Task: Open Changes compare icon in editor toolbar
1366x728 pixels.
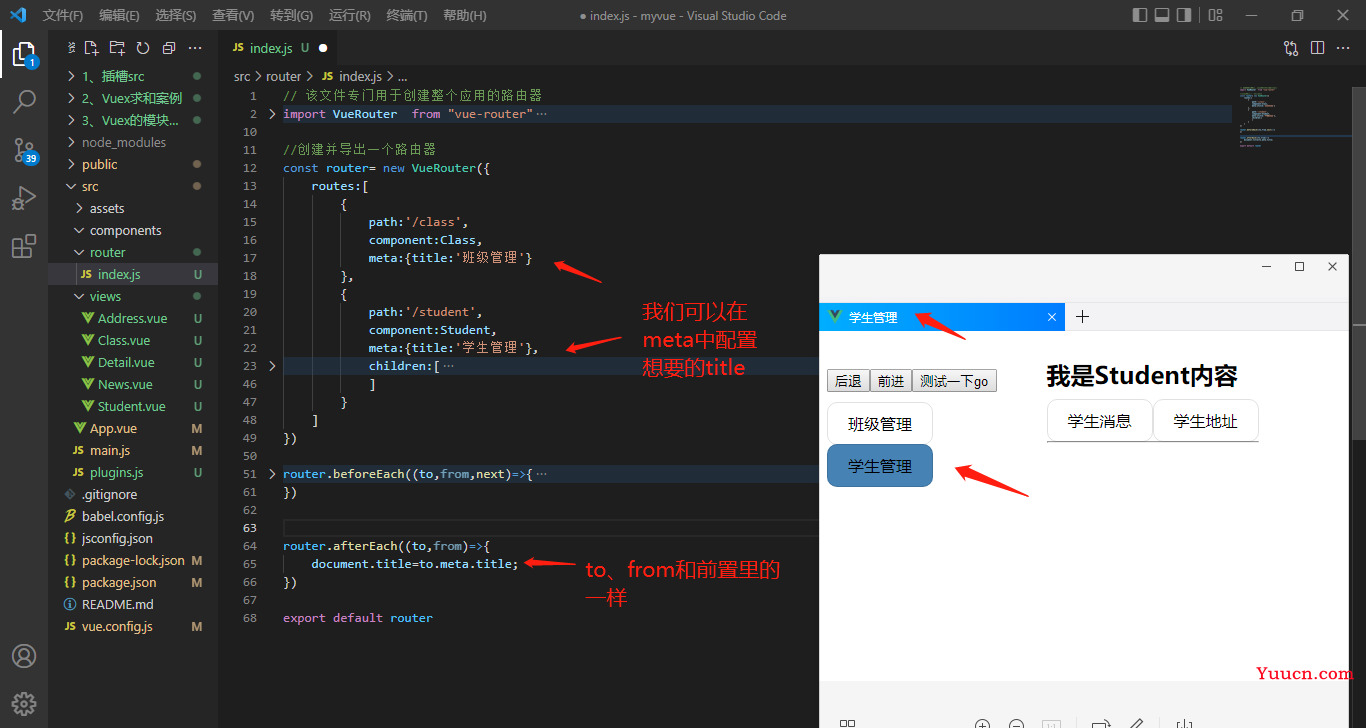Action: click(1291, 48)
